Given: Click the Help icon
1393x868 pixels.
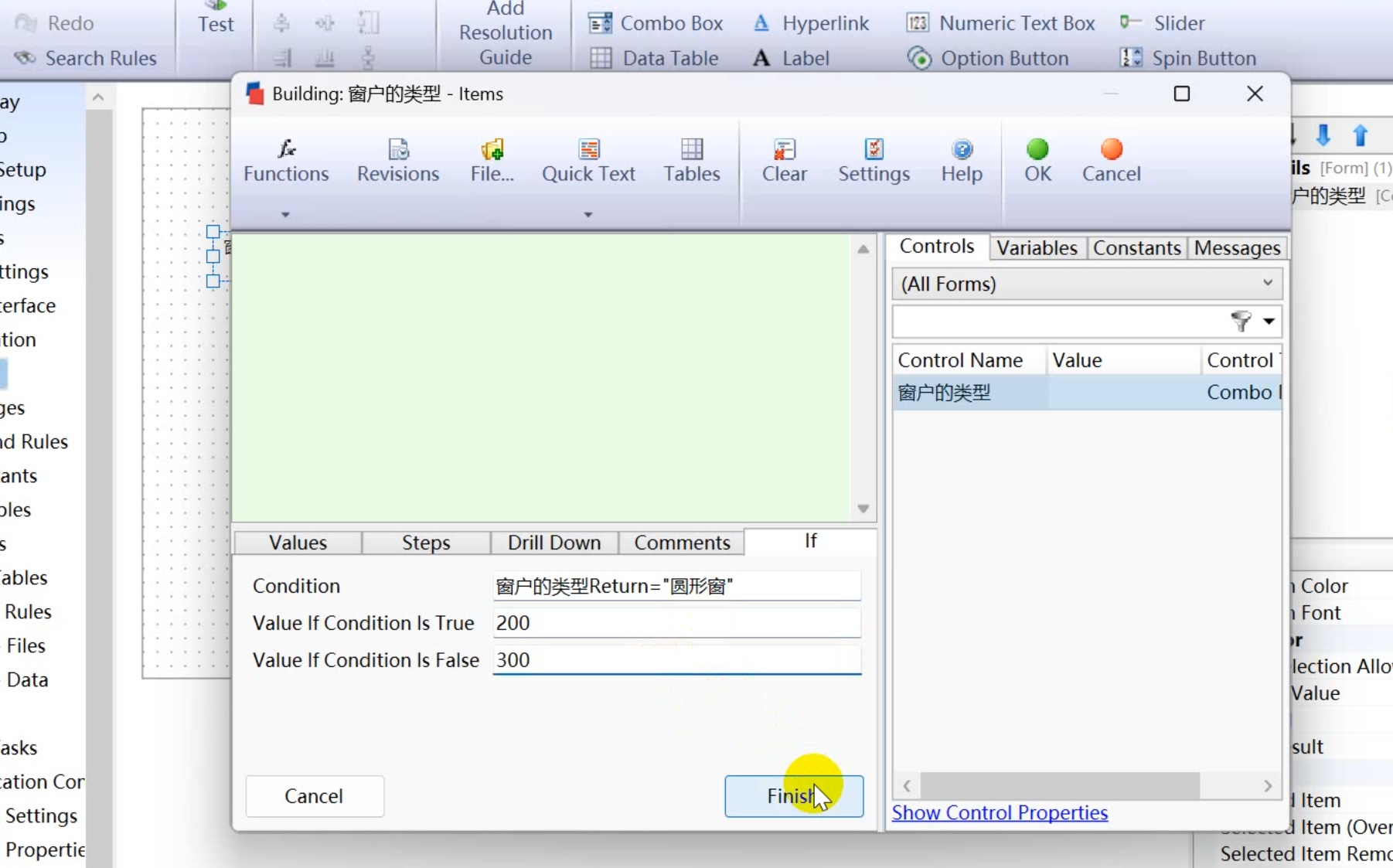Looking at the screenshot, I should click(962, 161).
